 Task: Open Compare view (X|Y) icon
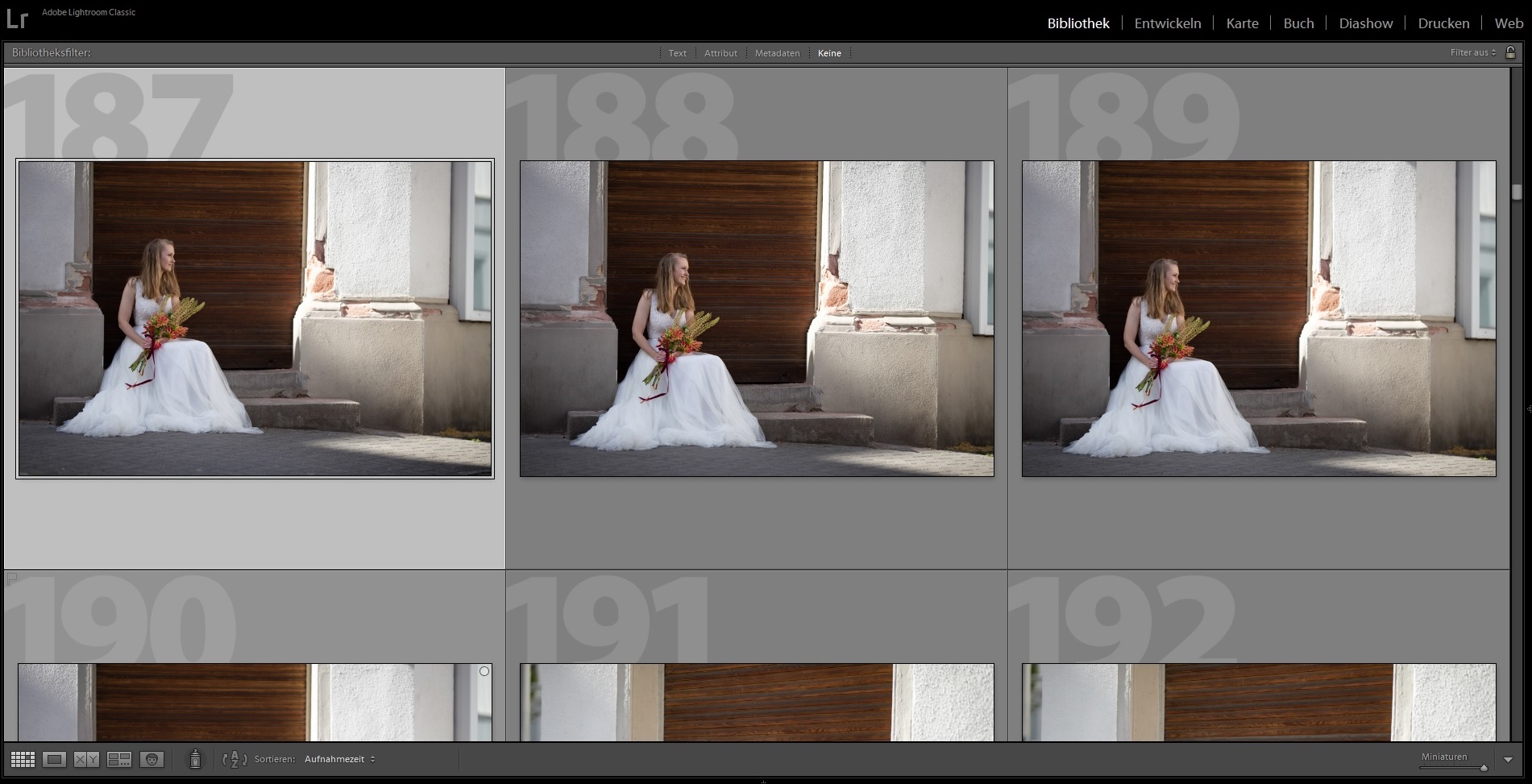tap(86, 759)
